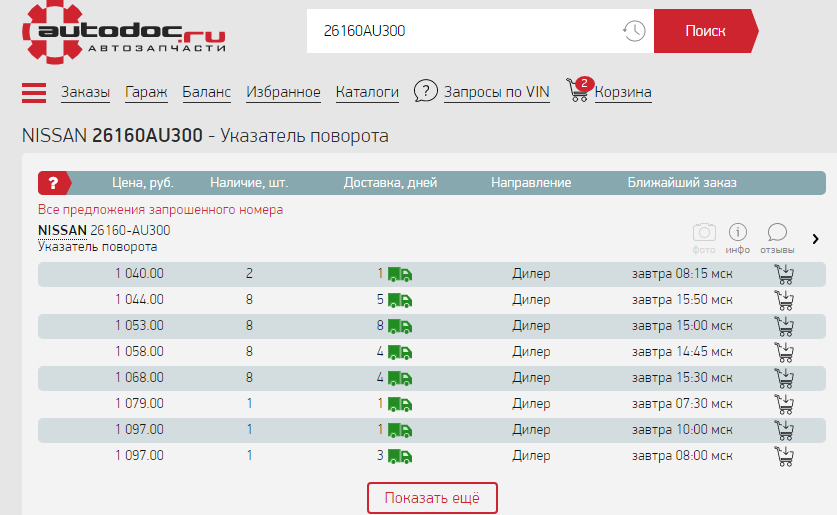Click the Показать ещё button

pyautogui.click(x=432, y=498)
